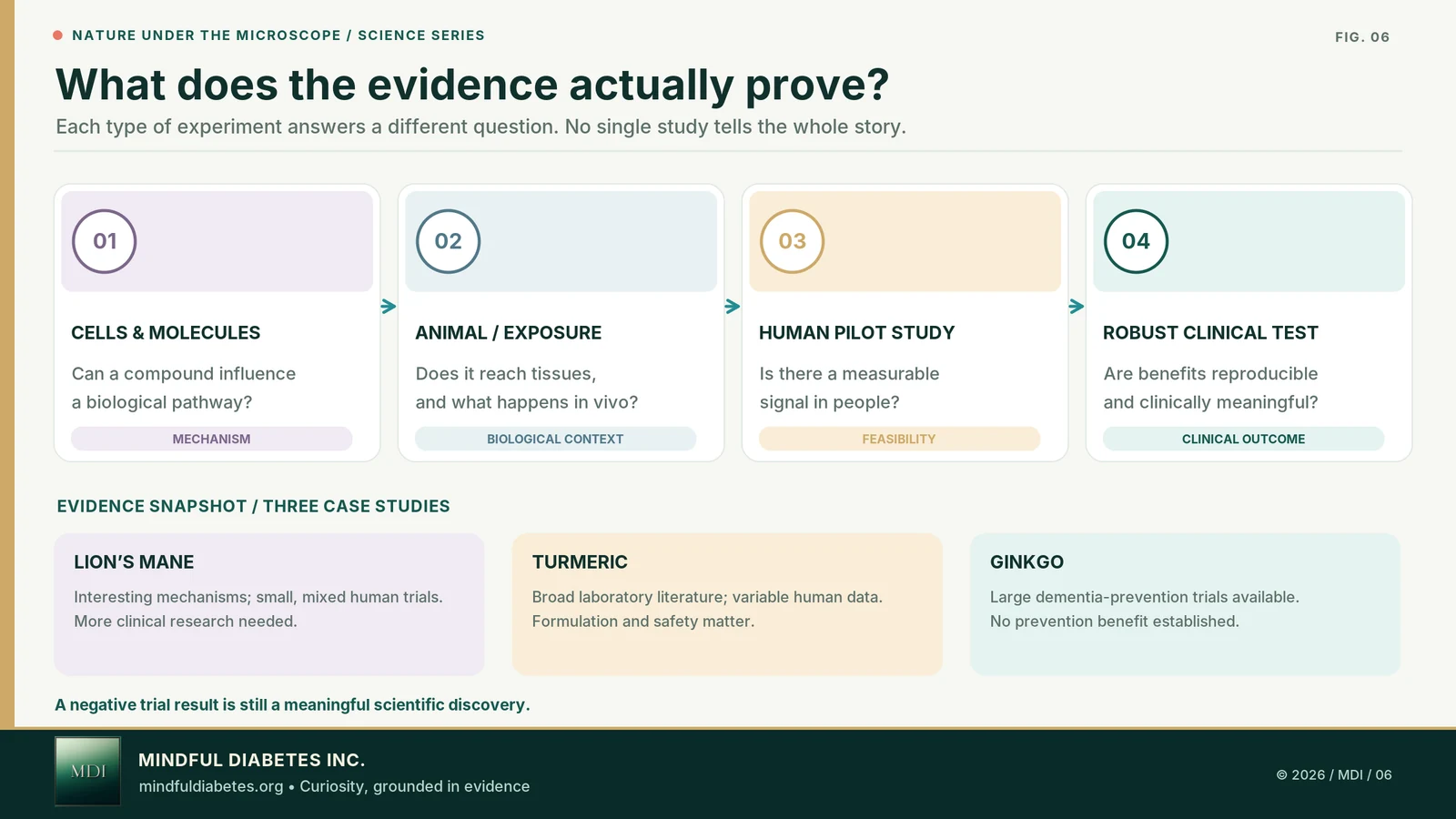
Task: Select the CLINICAL OUTCOME tag pill
Action: click(1244, 439)
